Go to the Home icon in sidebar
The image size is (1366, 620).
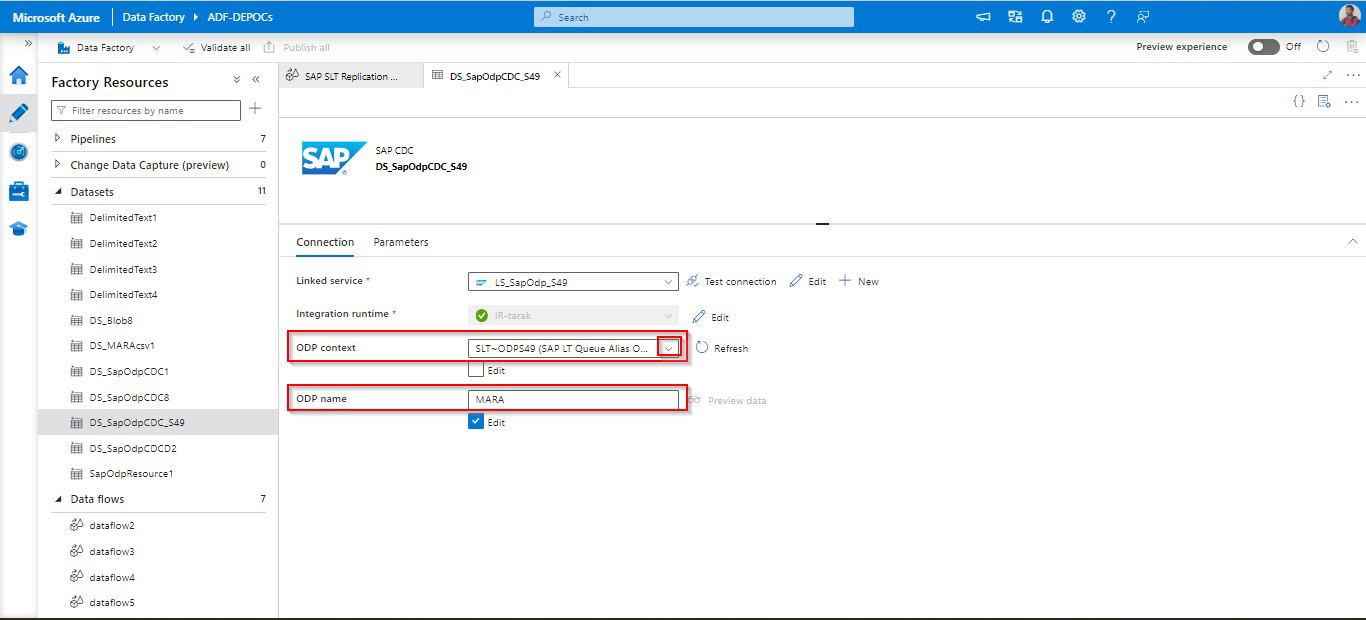point(18,75)
